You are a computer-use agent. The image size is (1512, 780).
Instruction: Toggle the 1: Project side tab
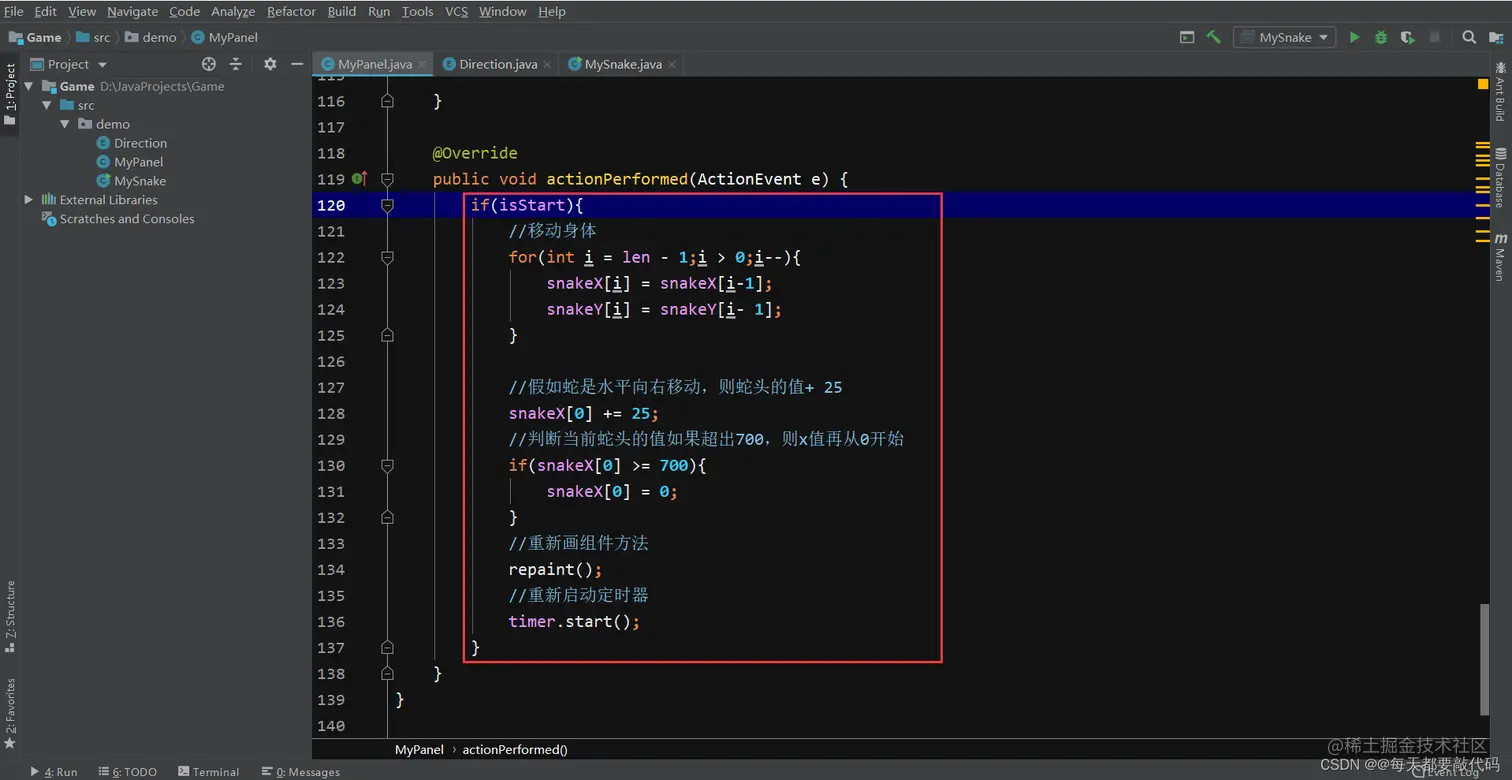coord(10,94)
